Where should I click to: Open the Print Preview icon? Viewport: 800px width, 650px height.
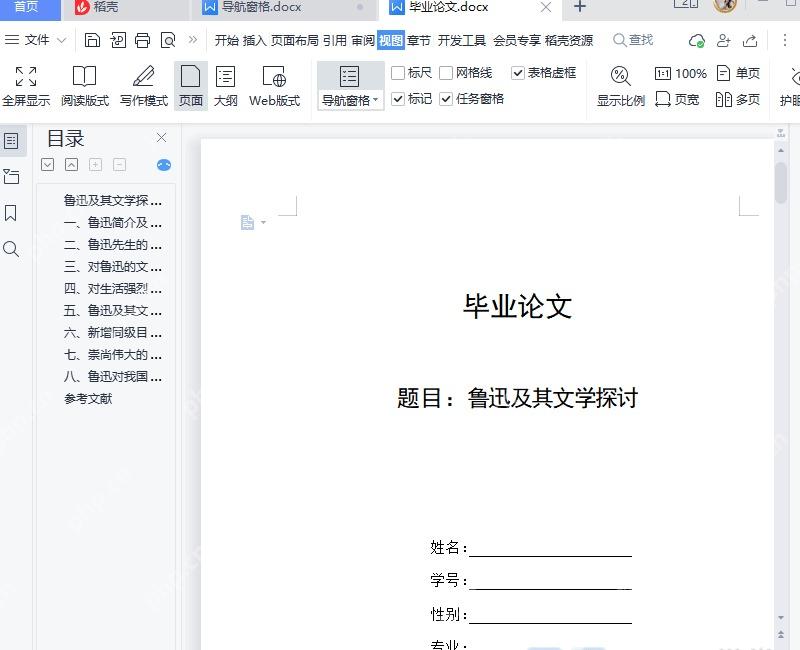point(168,40)
